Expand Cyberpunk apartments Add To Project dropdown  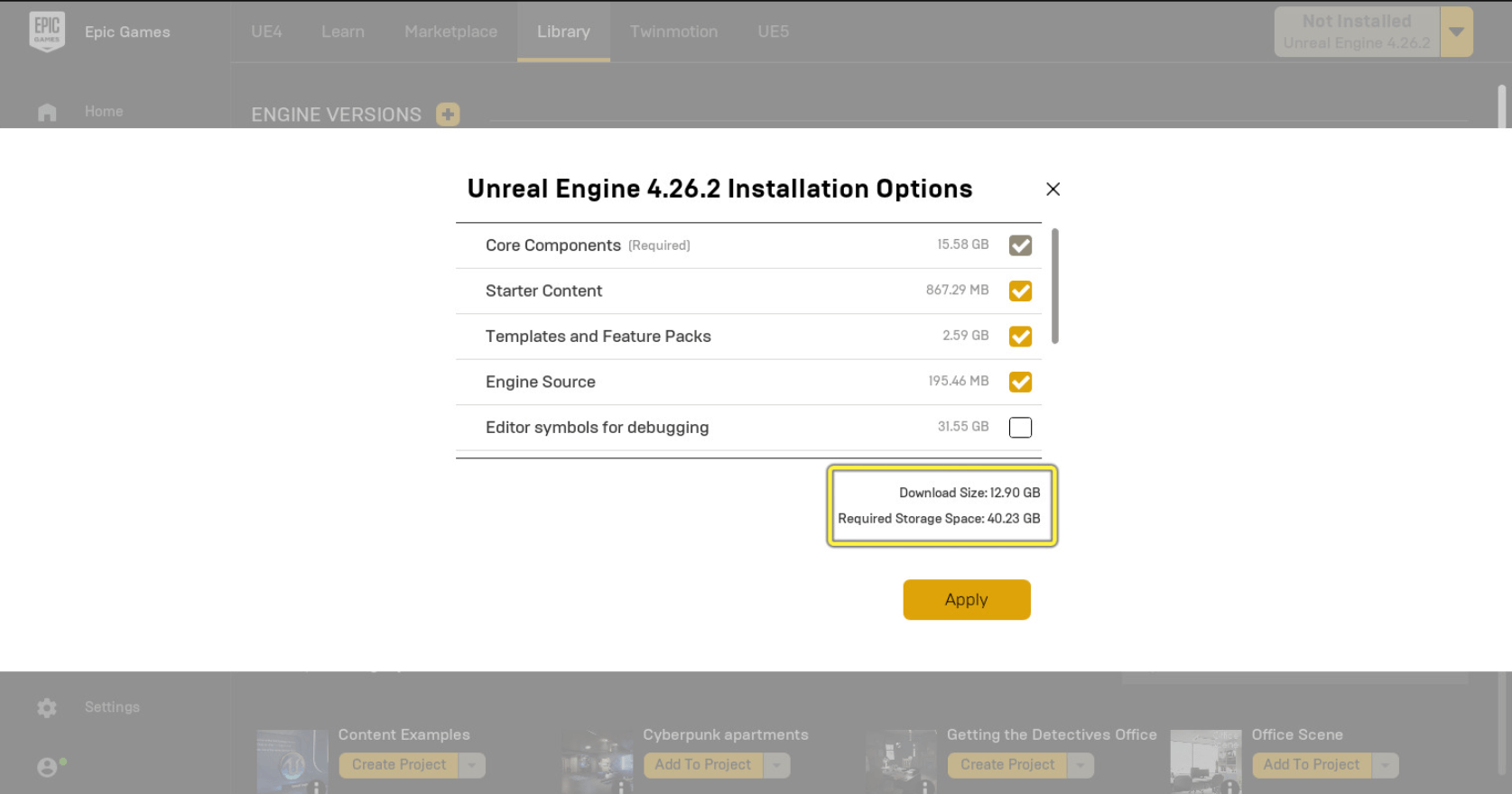point(776,765)
